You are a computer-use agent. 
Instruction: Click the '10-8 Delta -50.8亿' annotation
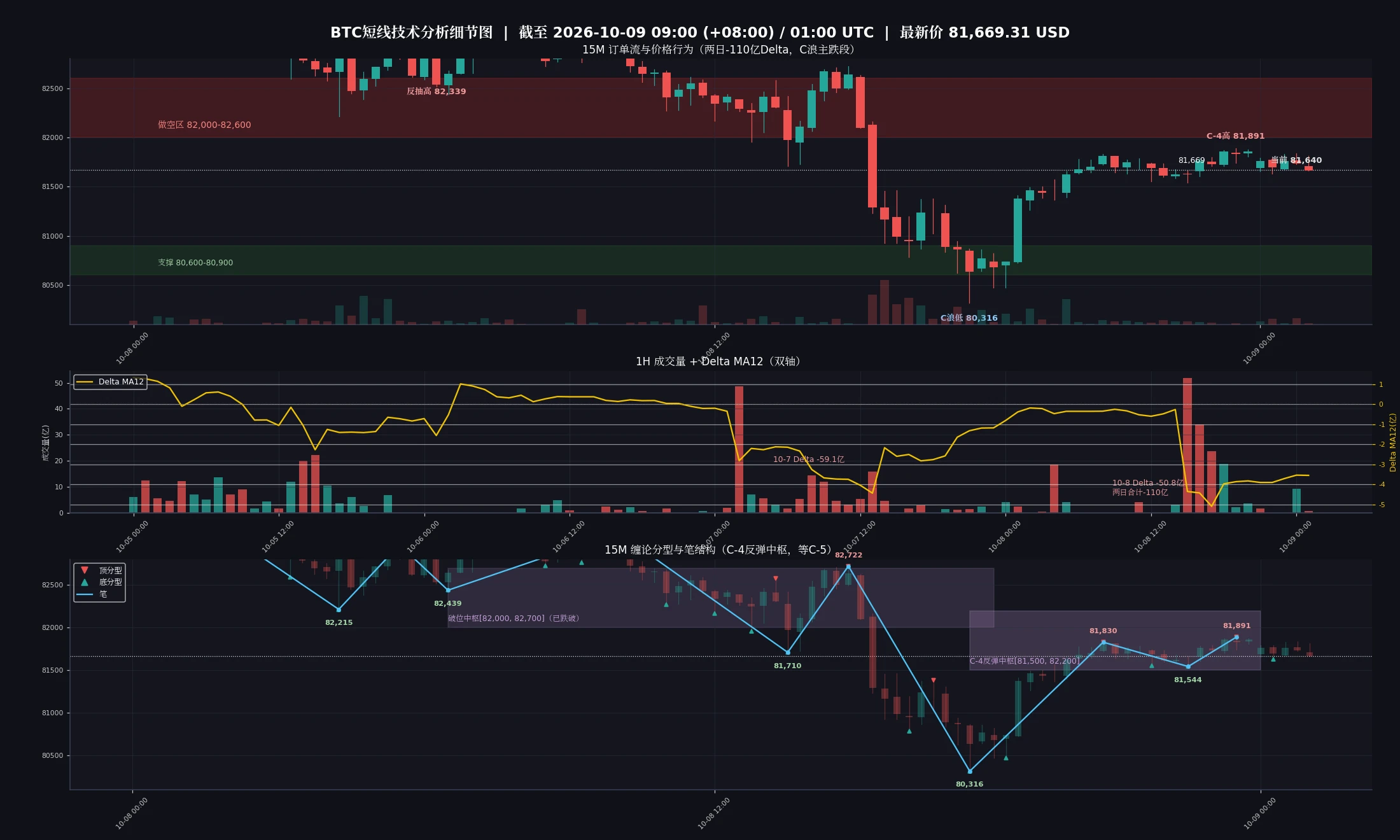(1147, 483)
